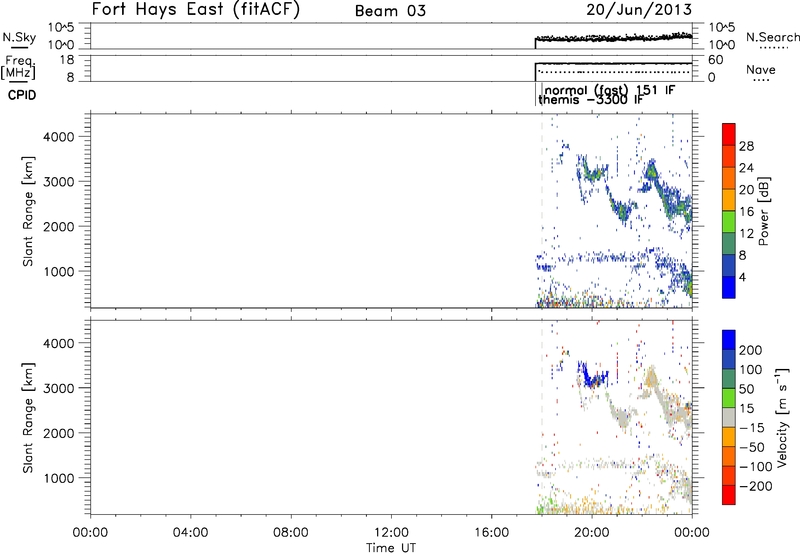
Task: Click the '04:00' time axis tick
Action: tap(190, 533)
